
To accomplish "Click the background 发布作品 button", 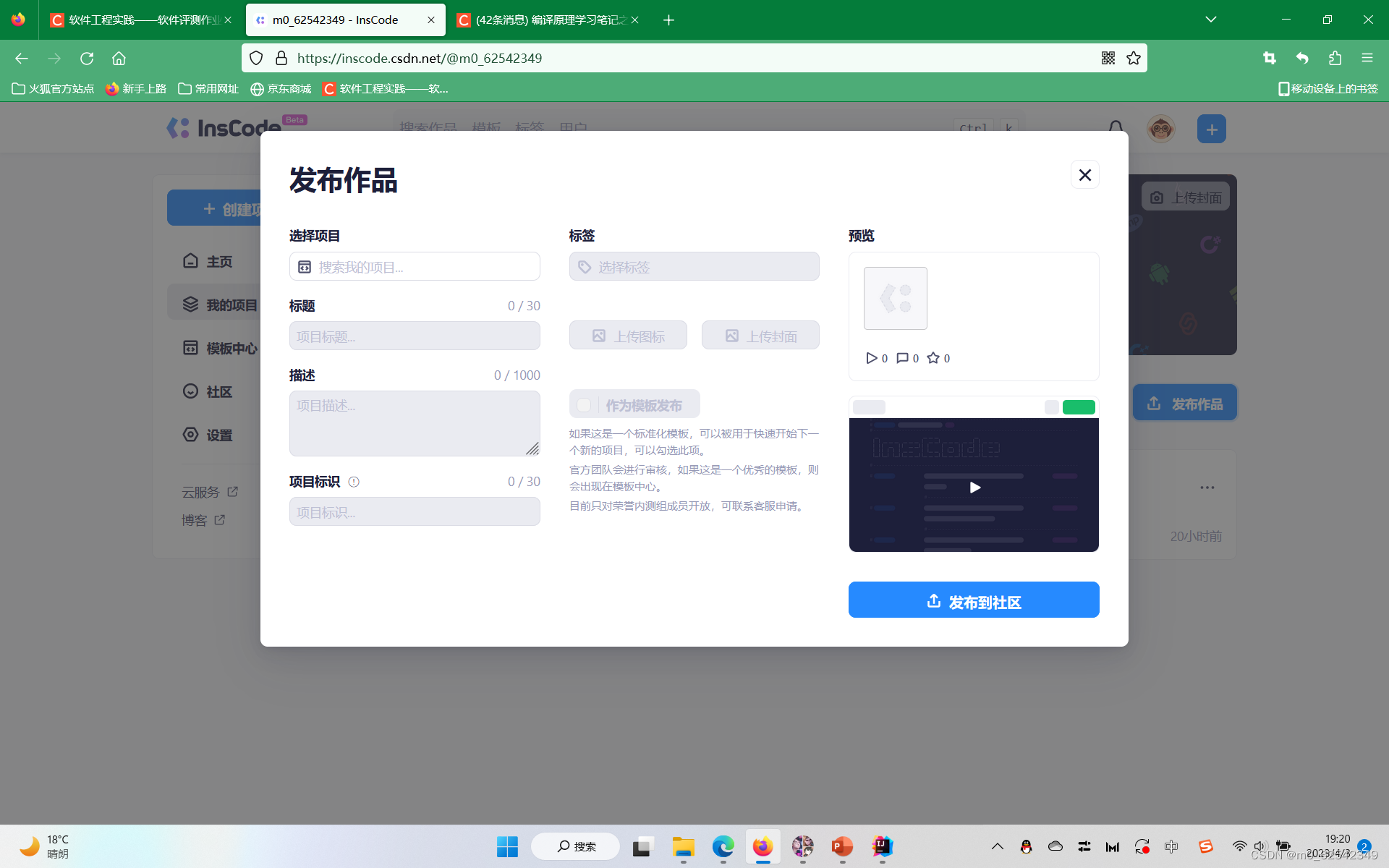I will [1185, 403].
